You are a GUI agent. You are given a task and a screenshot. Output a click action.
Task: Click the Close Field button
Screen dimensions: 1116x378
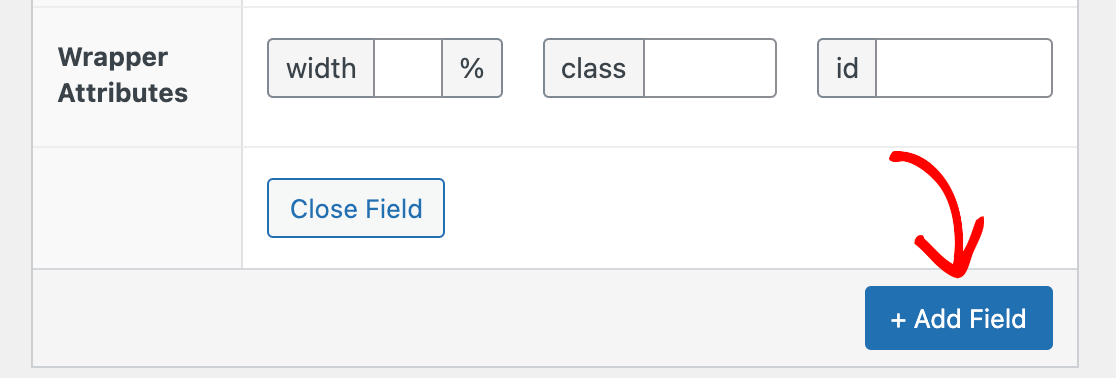pos(356,208)
